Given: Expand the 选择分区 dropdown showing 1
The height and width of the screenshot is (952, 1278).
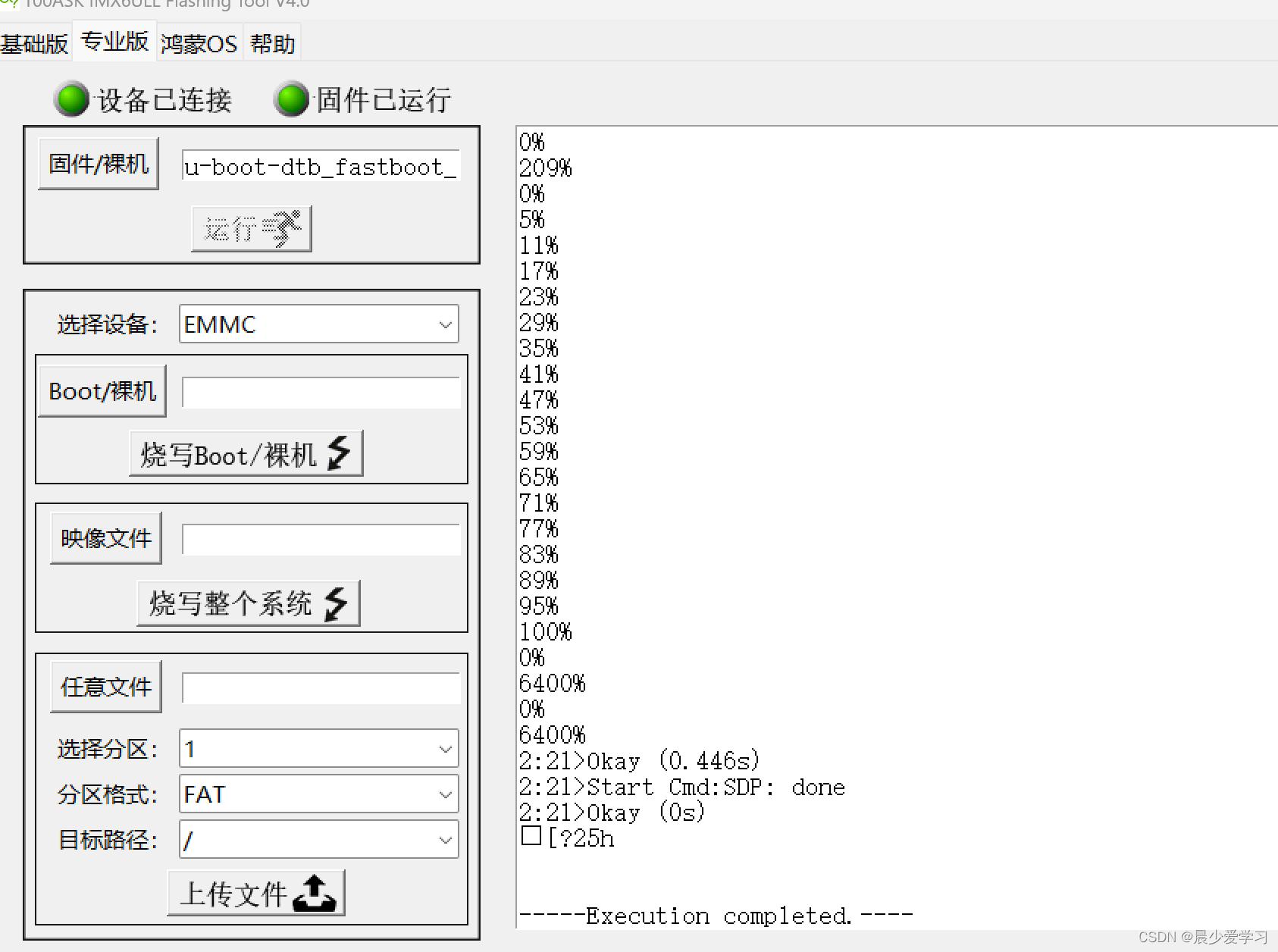Looking at the screenshot, I should pyautogui.click(x=319, y=749).
